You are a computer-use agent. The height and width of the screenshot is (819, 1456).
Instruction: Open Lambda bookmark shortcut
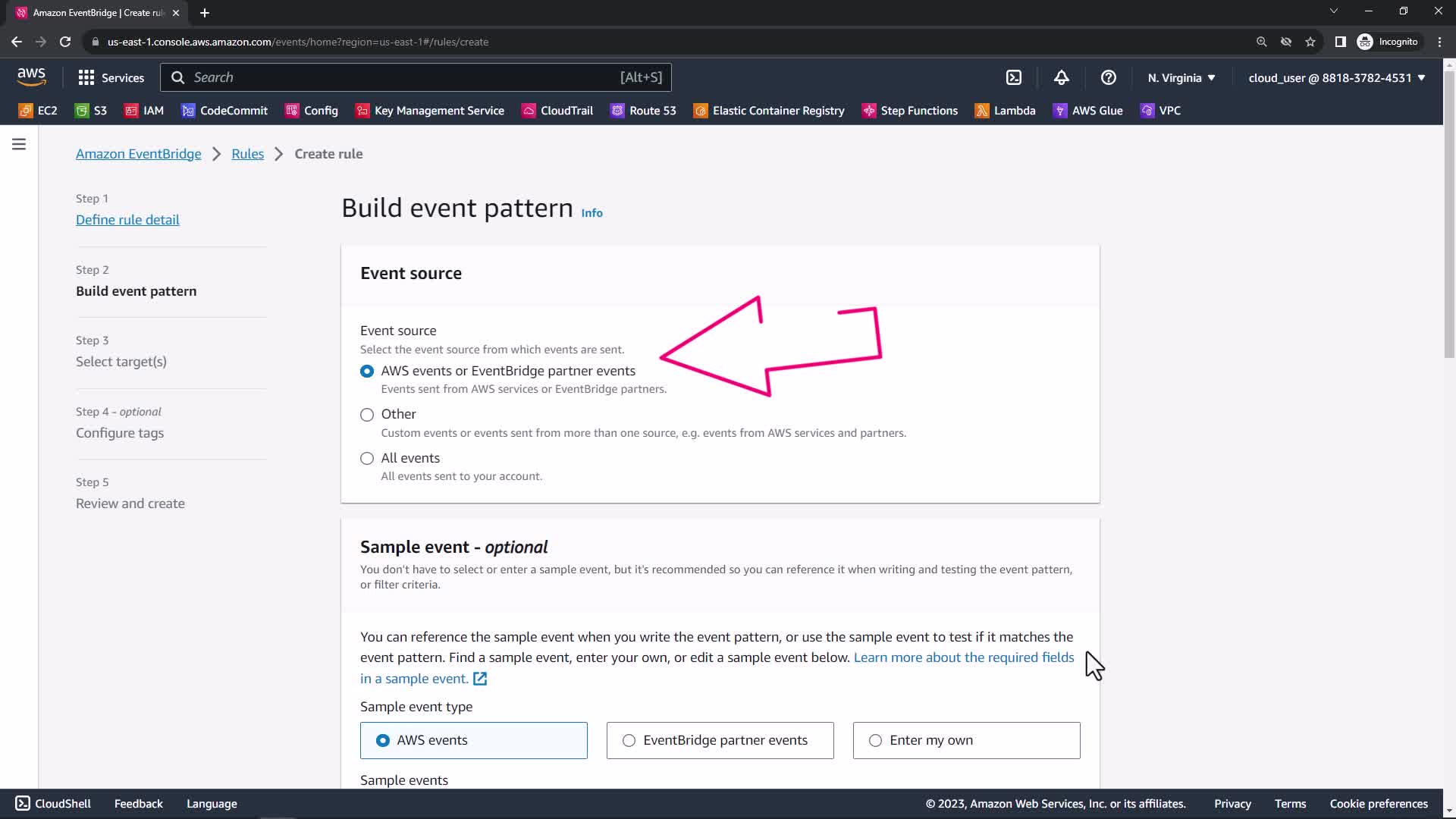[x=1005, y=111]
